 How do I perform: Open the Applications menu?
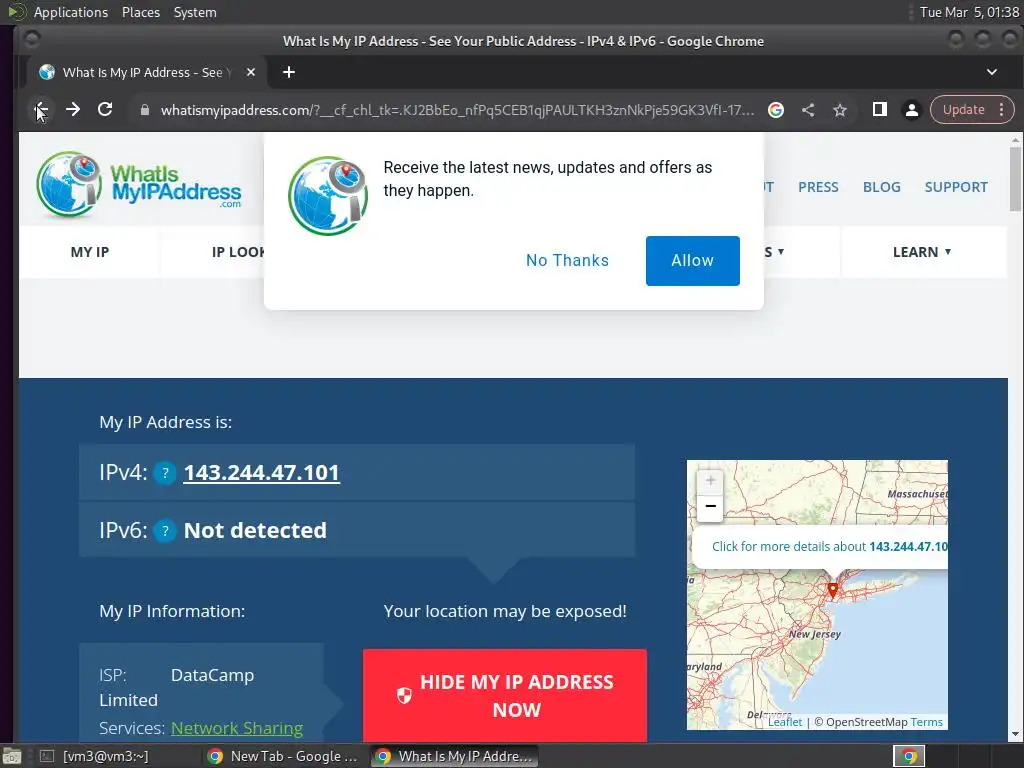tap(71, 12)
